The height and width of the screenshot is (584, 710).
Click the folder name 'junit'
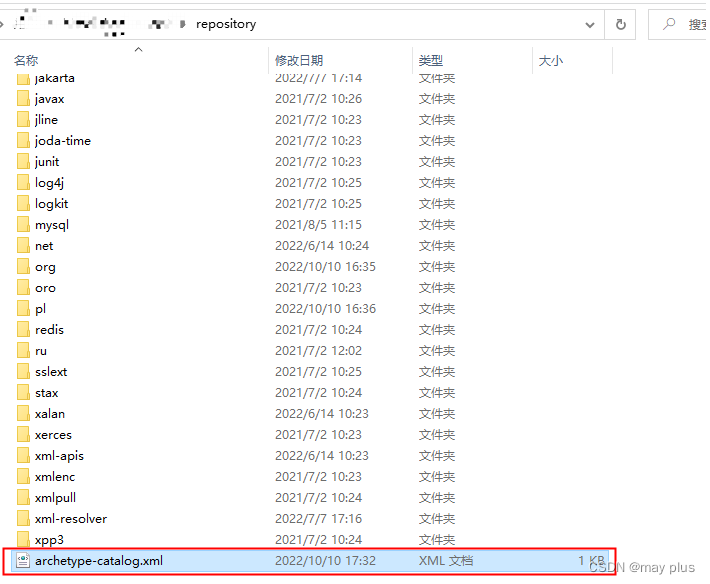(47, 162)
